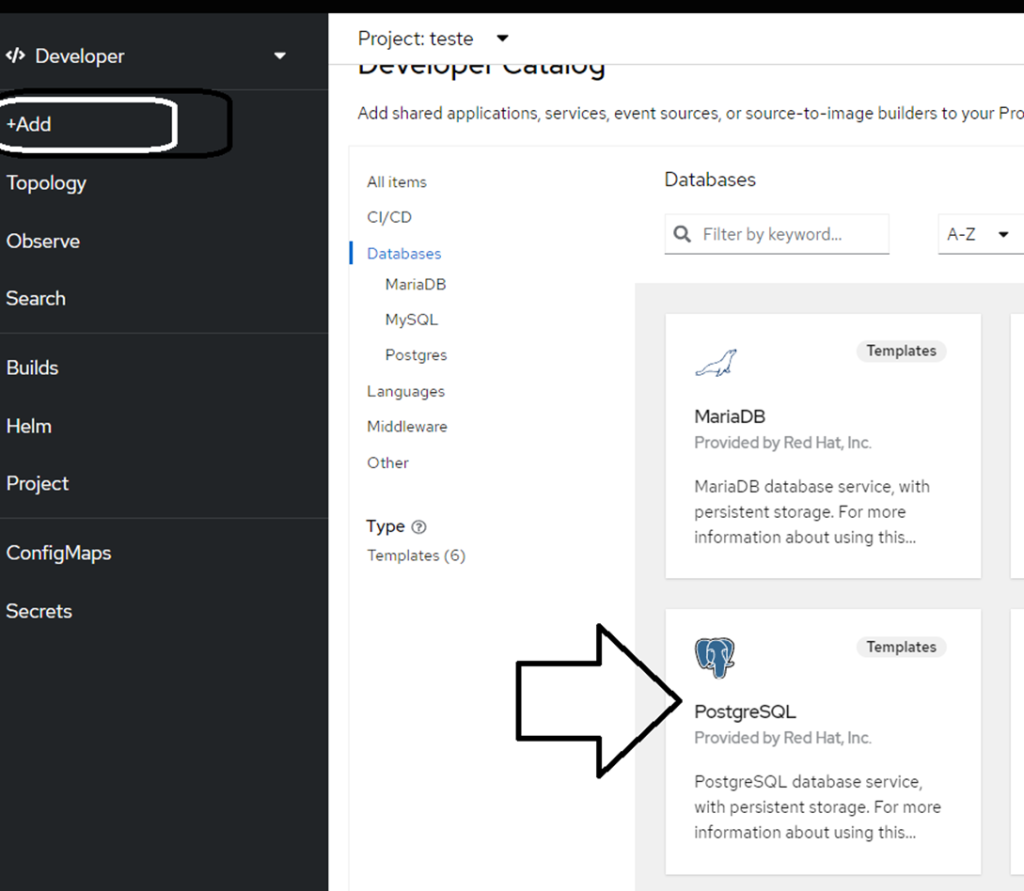Click the MariaDB card description text
This screenshot has width=1024, height=891.
[x=812, y=511]
